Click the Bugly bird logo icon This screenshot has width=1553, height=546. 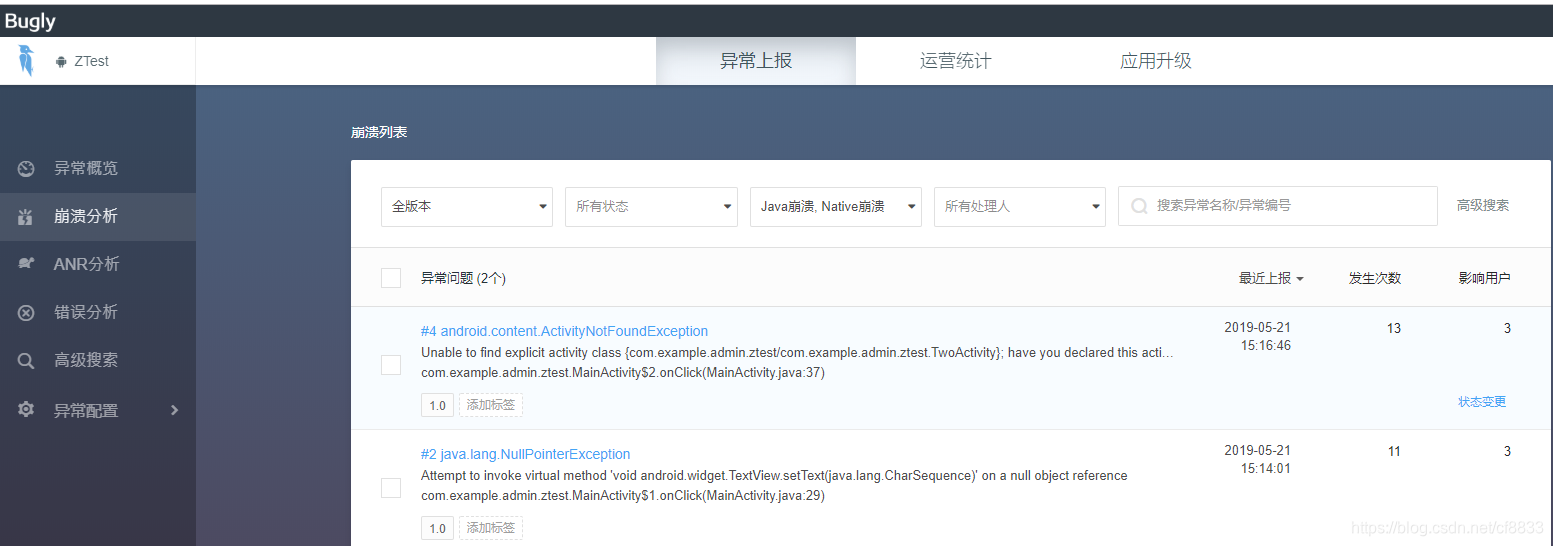pyautogui.click(x=26, y=61)
